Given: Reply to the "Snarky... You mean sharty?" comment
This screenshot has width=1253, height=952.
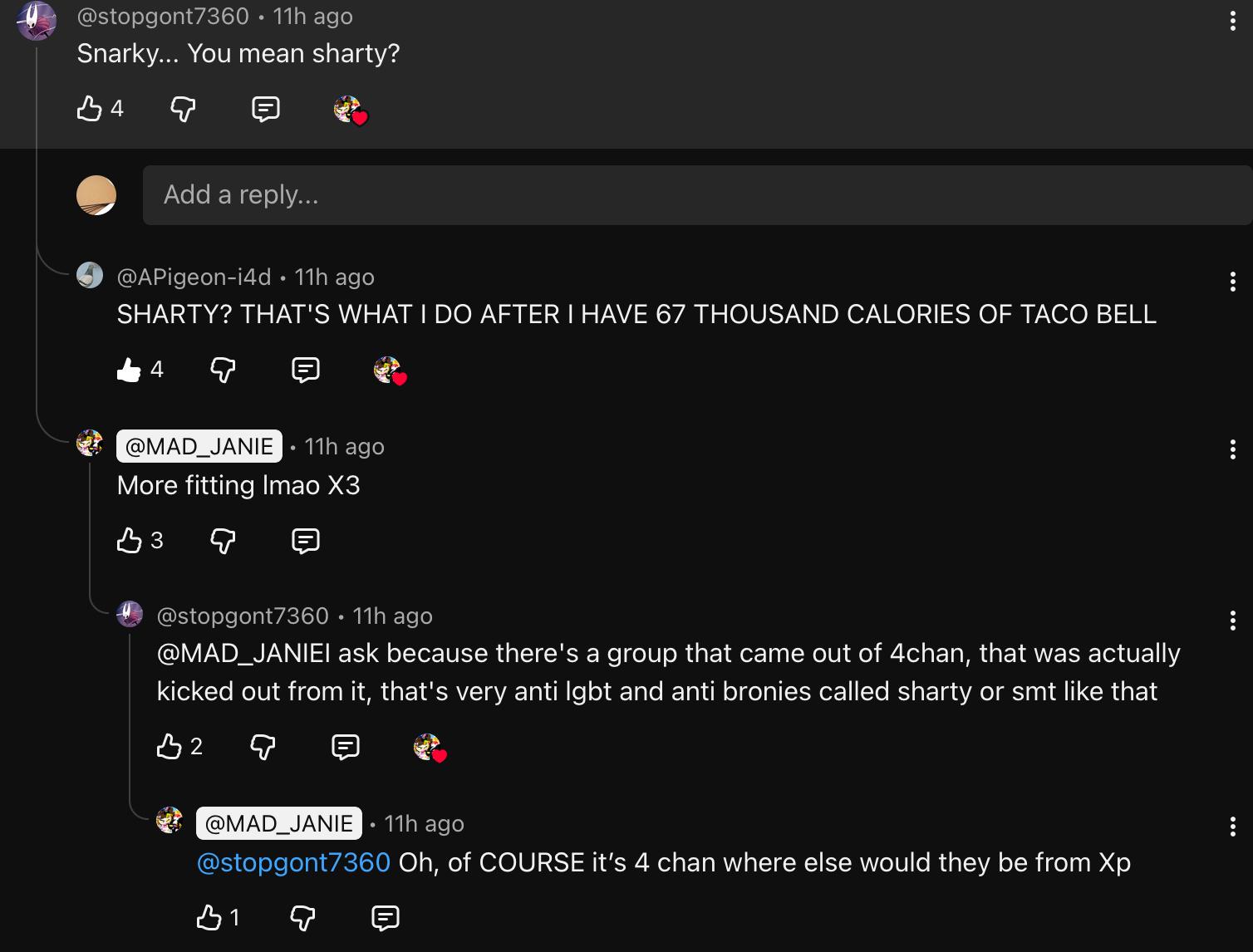Looking at the screenshot, I should point(265,109).
